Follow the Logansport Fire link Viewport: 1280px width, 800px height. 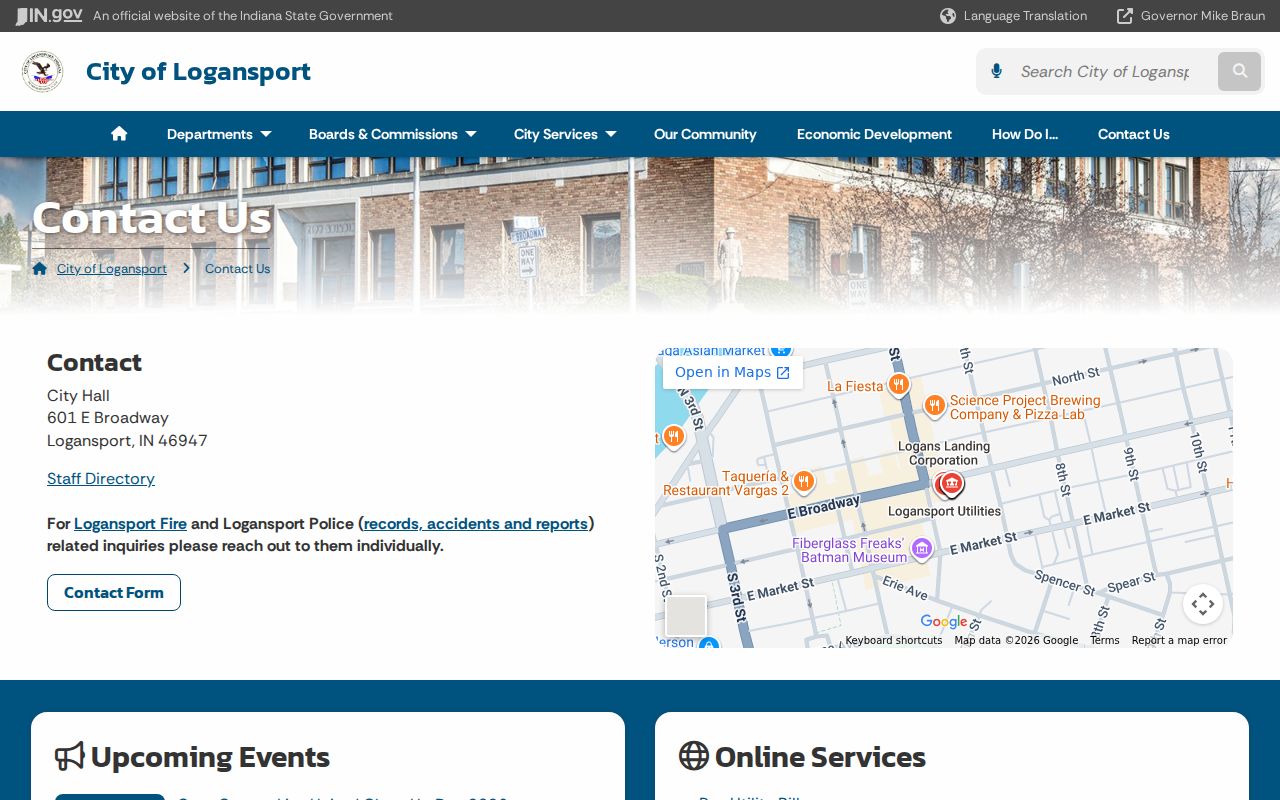(x=130, y=524)
